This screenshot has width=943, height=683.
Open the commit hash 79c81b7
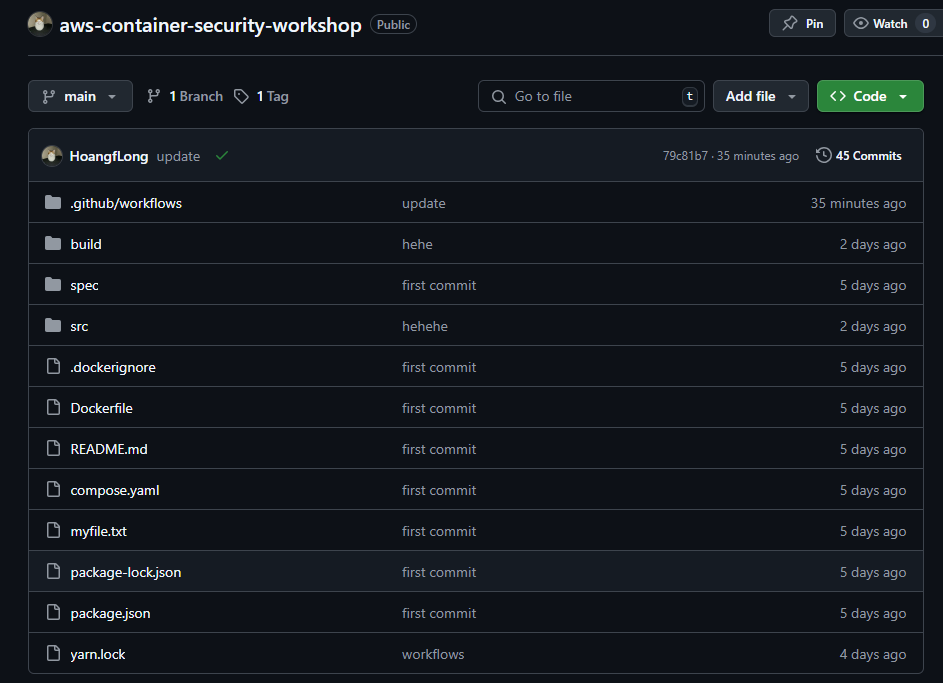[x=685, y=156]
